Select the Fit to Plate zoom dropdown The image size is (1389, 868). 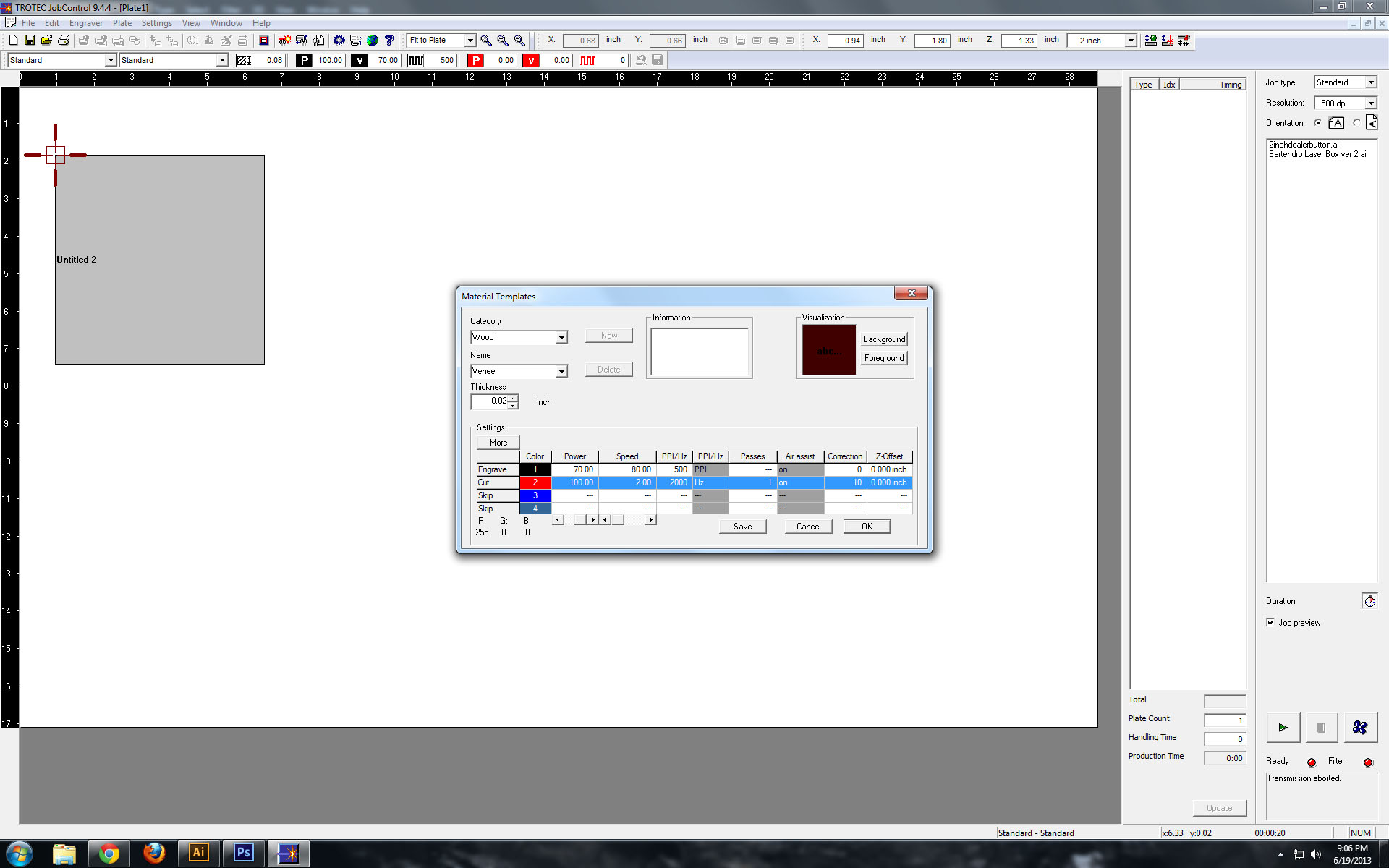point(441,40)
